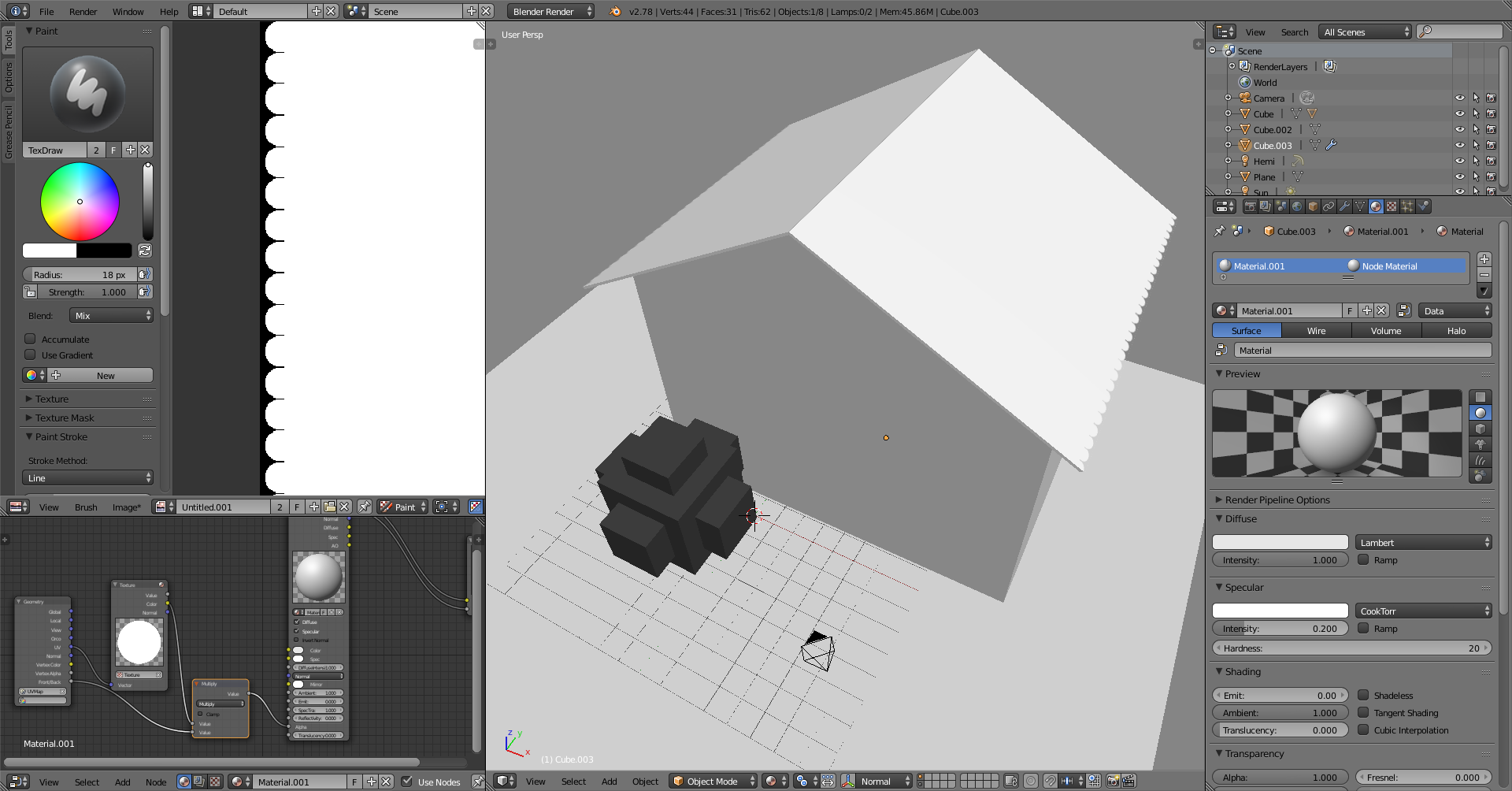1512x791 pixels.
Task: Add a new material slot with plus button
Action: (x=1484, y=259)
